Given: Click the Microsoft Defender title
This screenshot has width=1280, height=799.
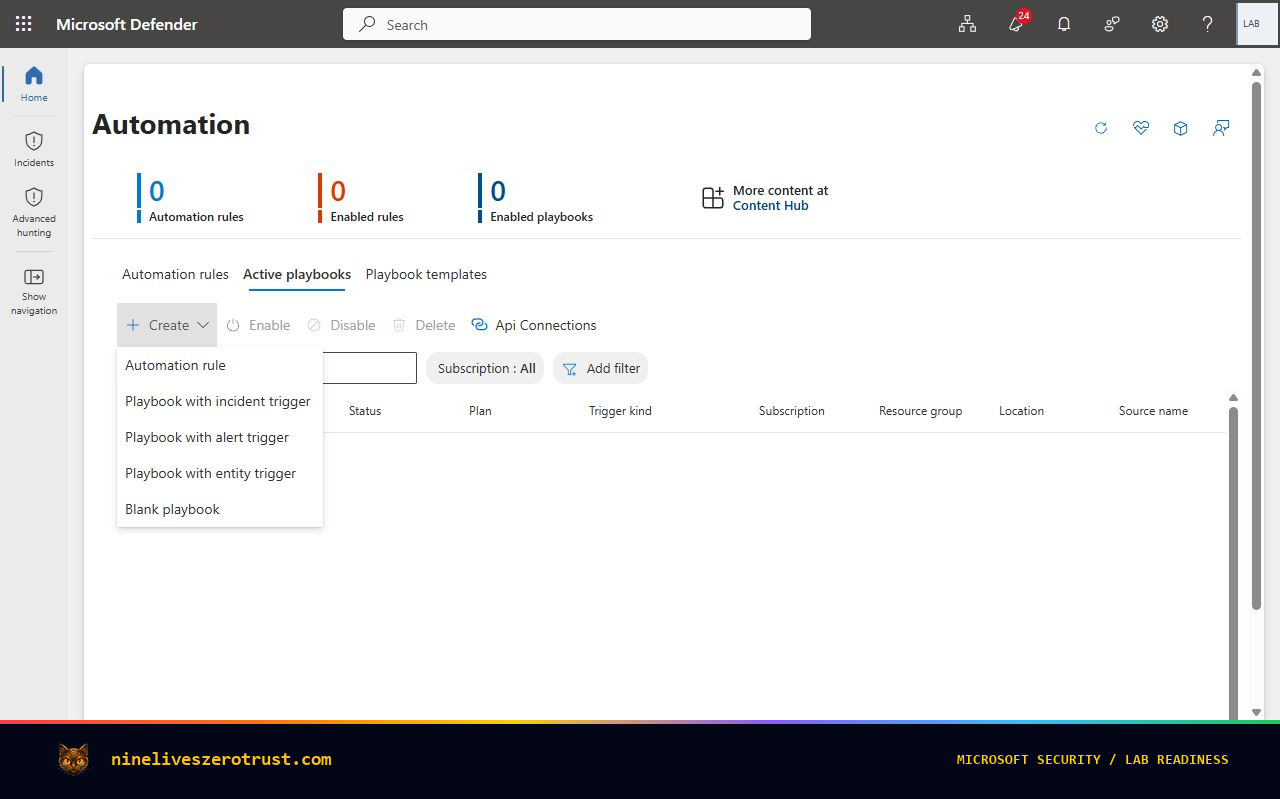Looking at the screenshot, I should pos(127,24).
